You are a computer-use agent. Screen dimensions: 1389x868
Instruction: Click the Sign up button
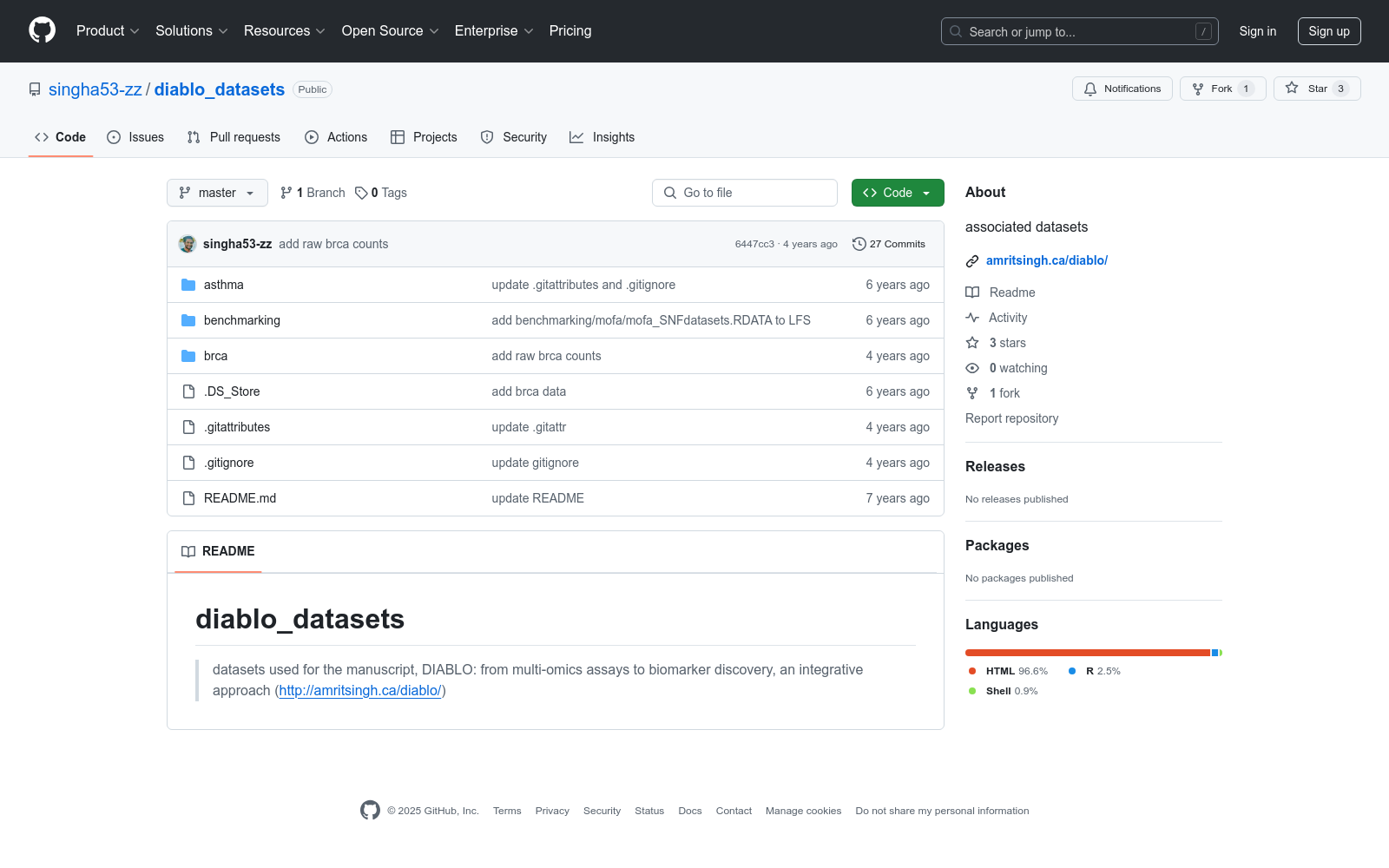(1329, 31)
